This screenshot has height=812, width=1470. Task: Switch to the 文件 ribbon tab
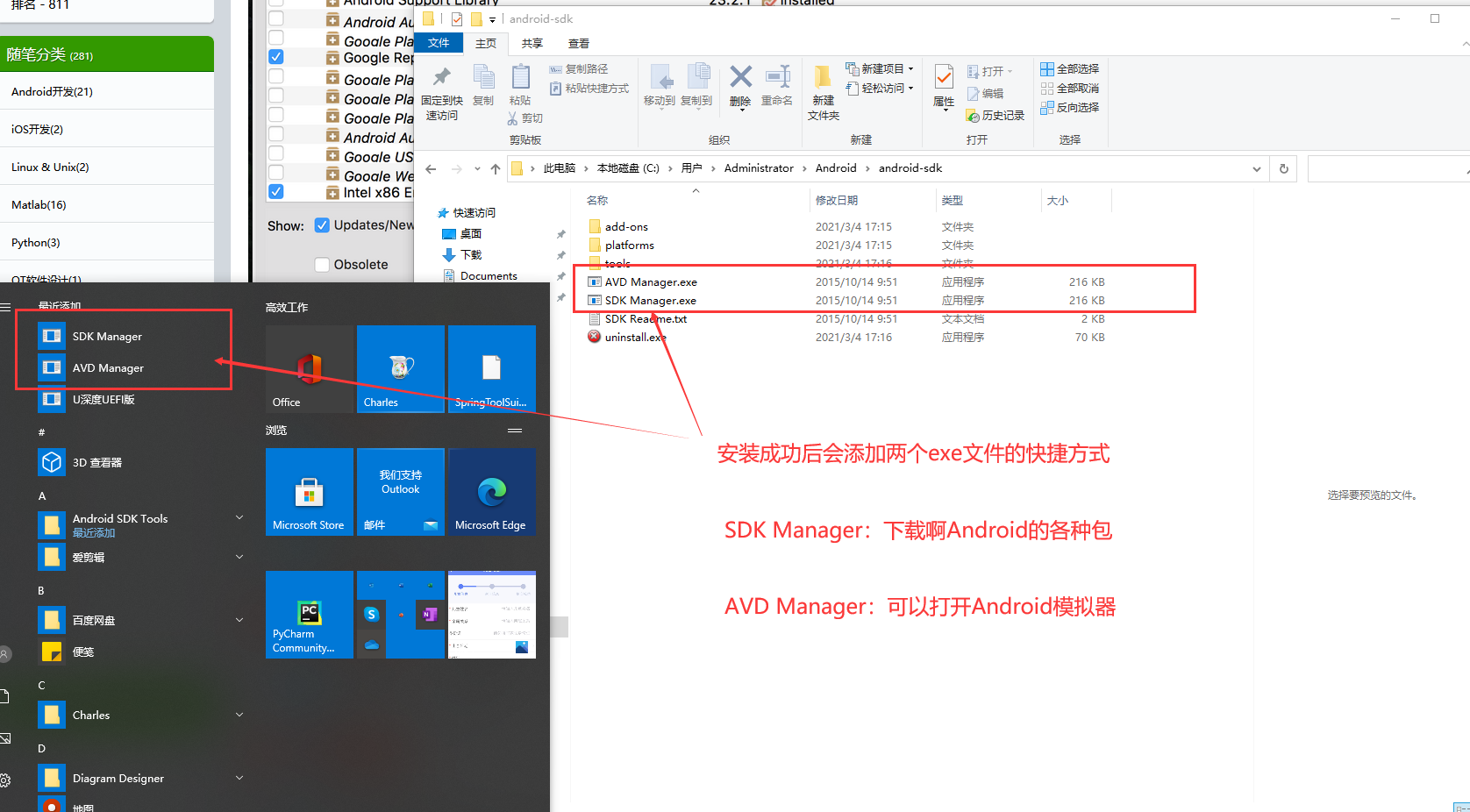[439, 43]
